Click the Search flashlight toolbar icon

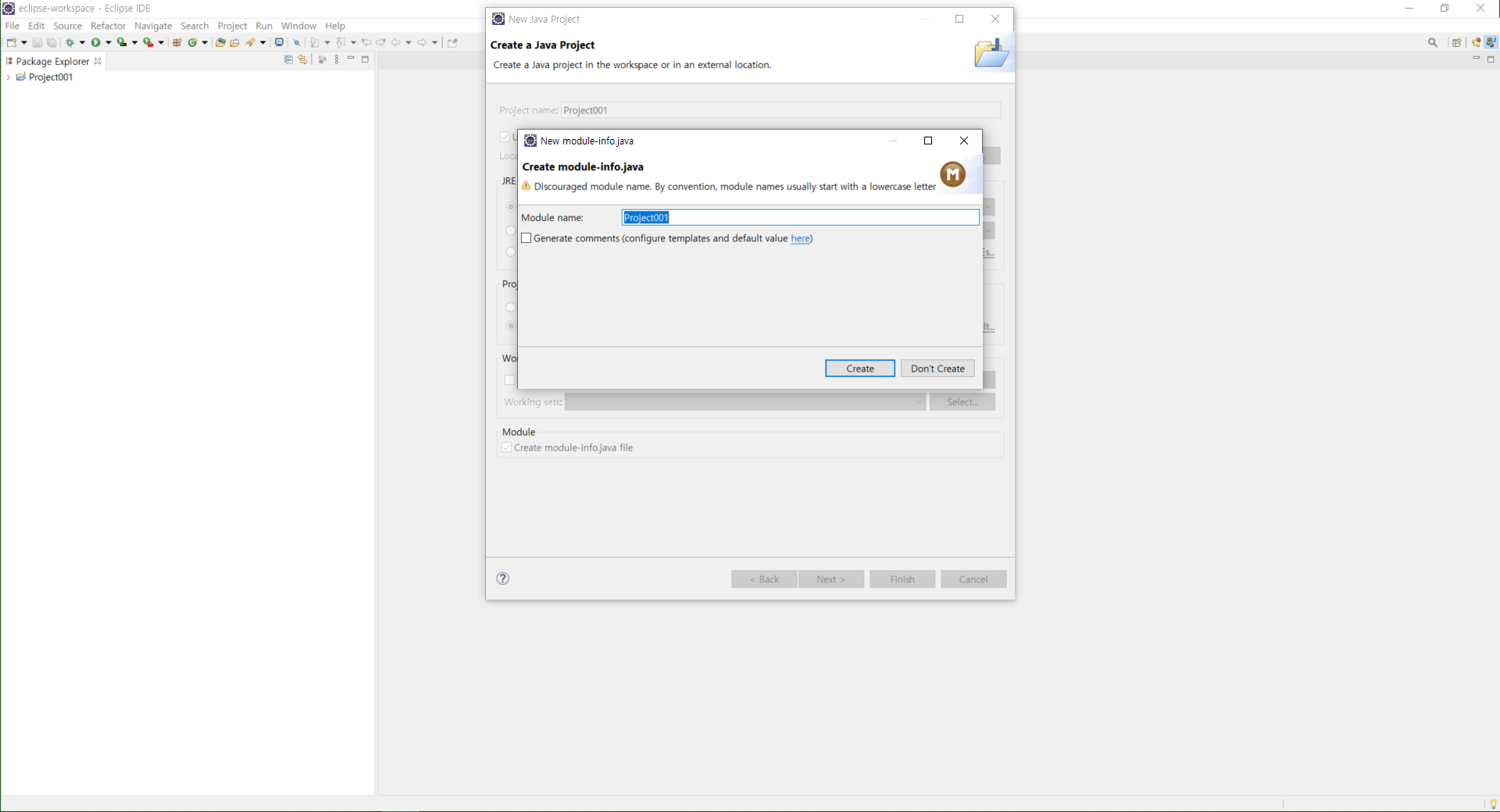pos(250,42)
